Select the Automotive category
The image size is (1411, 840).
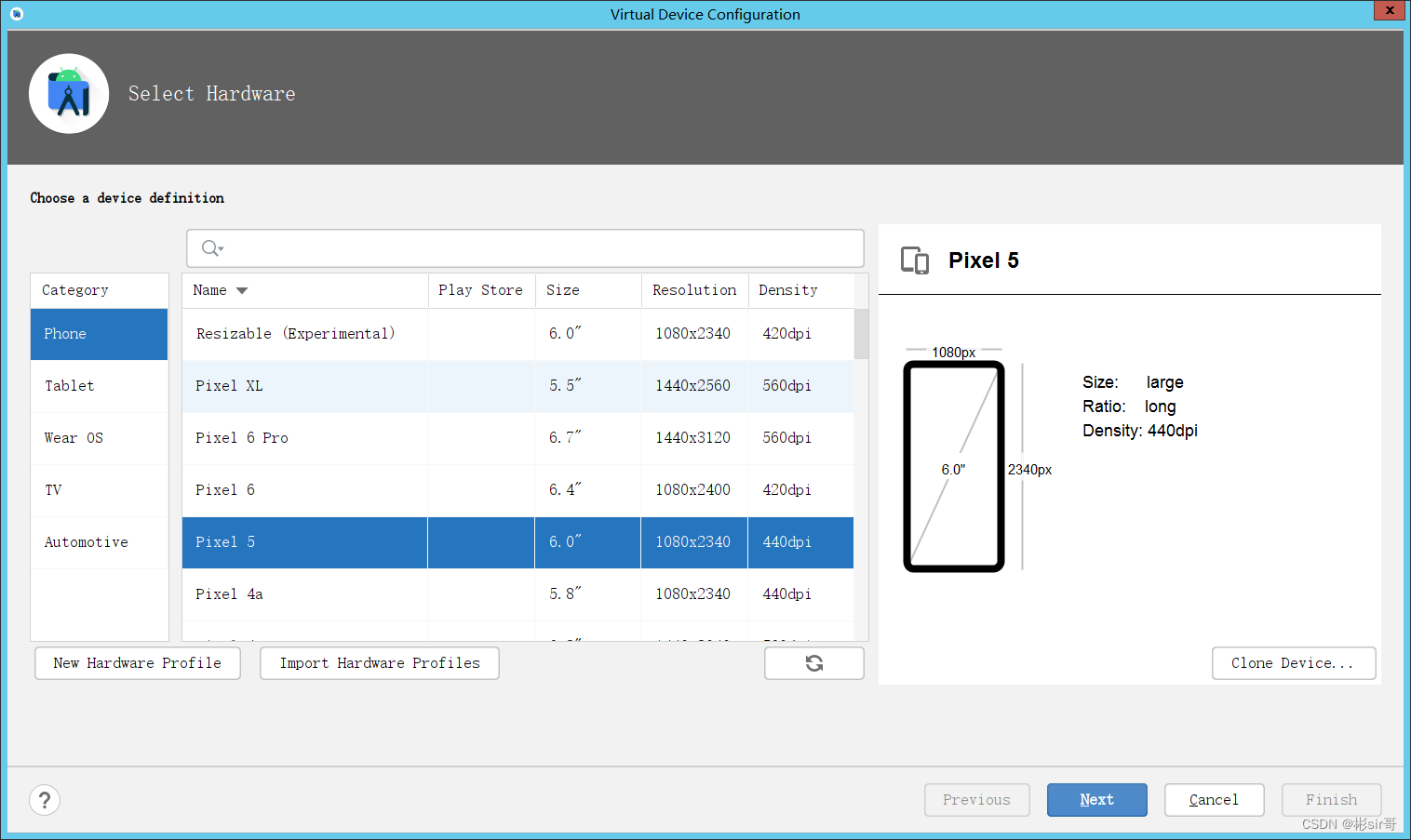click(x=100, y=542)
